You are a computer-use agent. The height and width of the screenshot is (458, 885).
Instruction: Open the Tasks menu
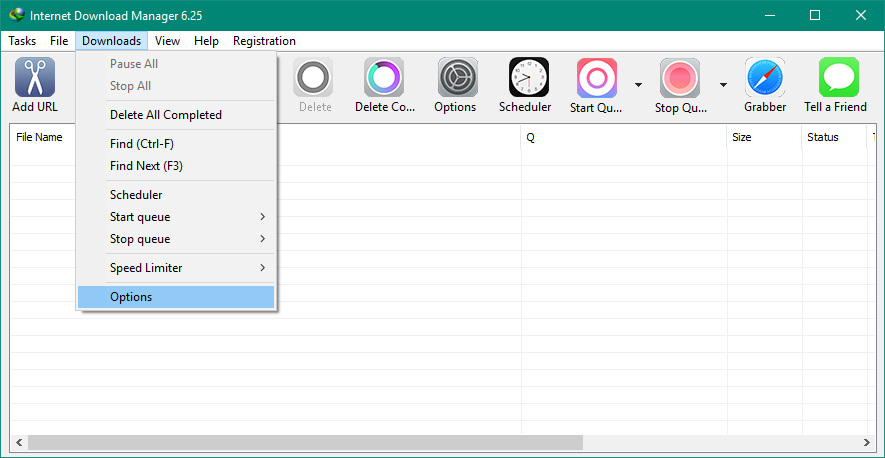coord(22,41)
